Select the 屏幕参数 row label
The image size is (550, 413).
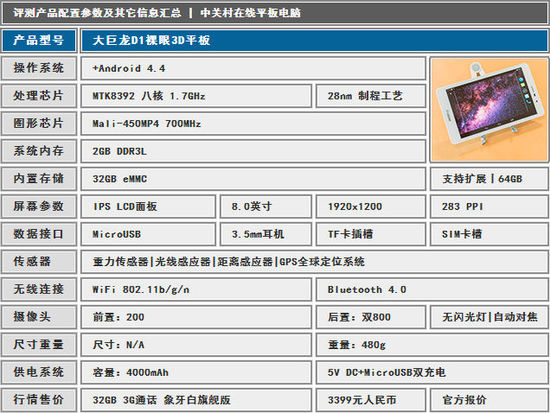pyautogui.click(x=39, y=206)
